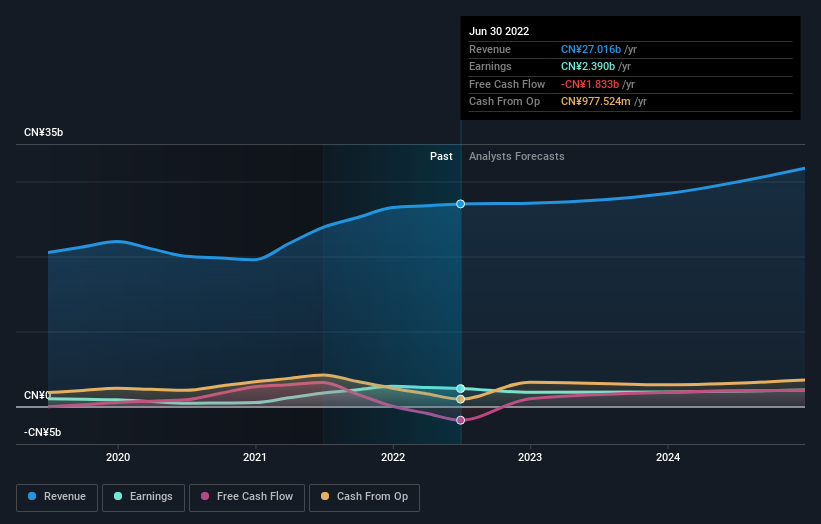Toggle the Free Cash Flow legend series
Screen dimensions: 821x524
pos(247,497)
